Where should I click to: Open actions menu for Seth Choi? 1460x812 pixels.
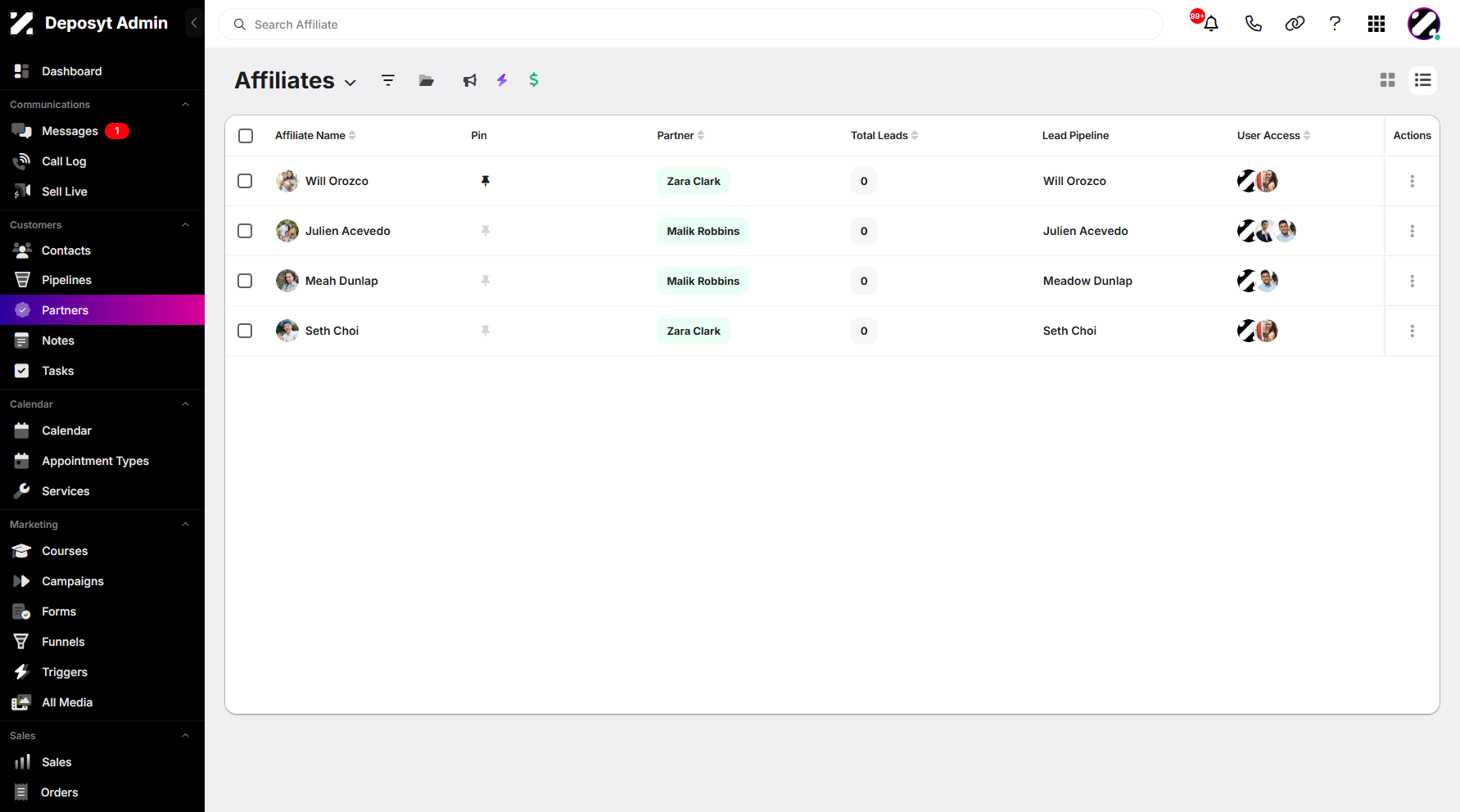point(1413,331)
